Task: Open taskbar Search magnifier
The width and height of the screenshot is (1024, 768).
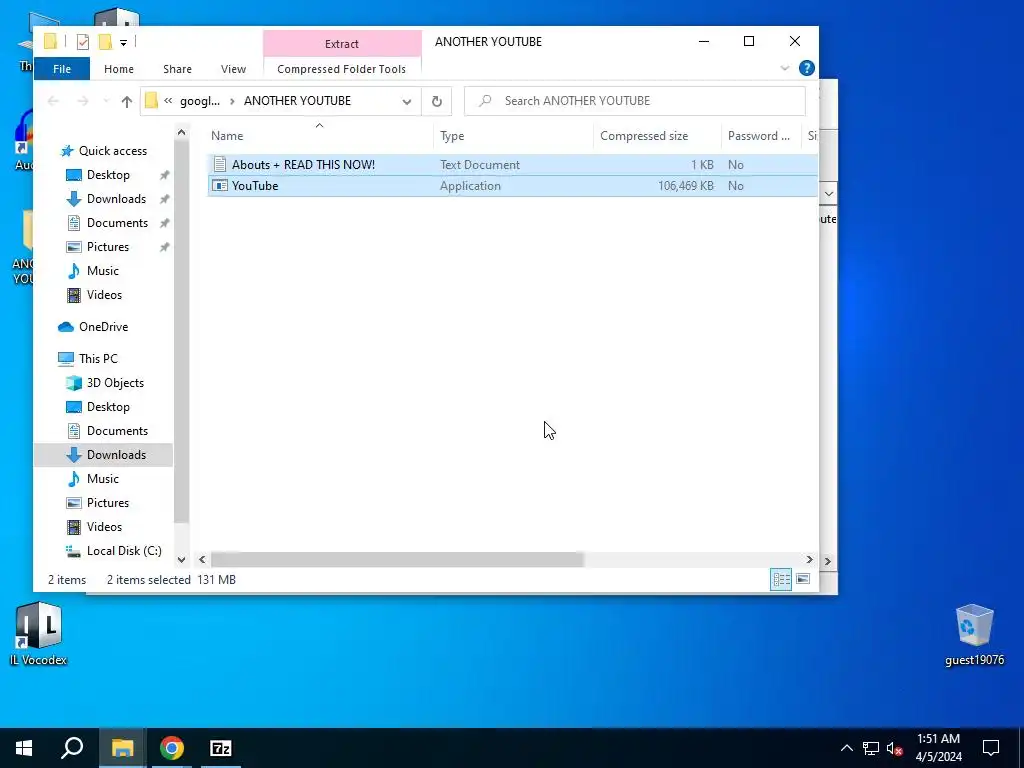Action: 72,748
